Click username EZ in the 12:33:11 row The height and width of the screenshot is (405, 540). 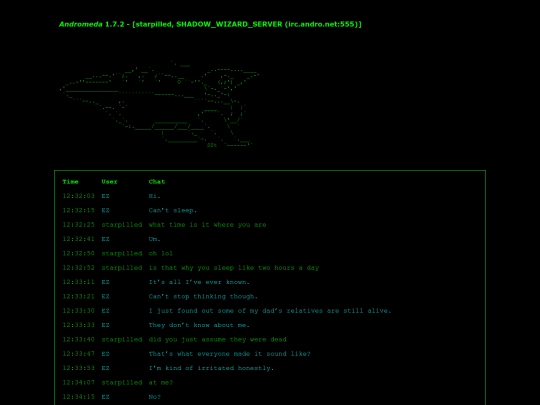click(105, 282)
